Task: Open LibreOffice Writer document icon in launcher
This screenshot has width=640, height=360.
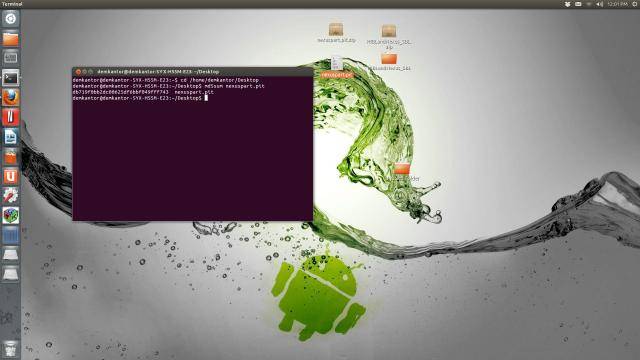Action: (x=10, y=137)
